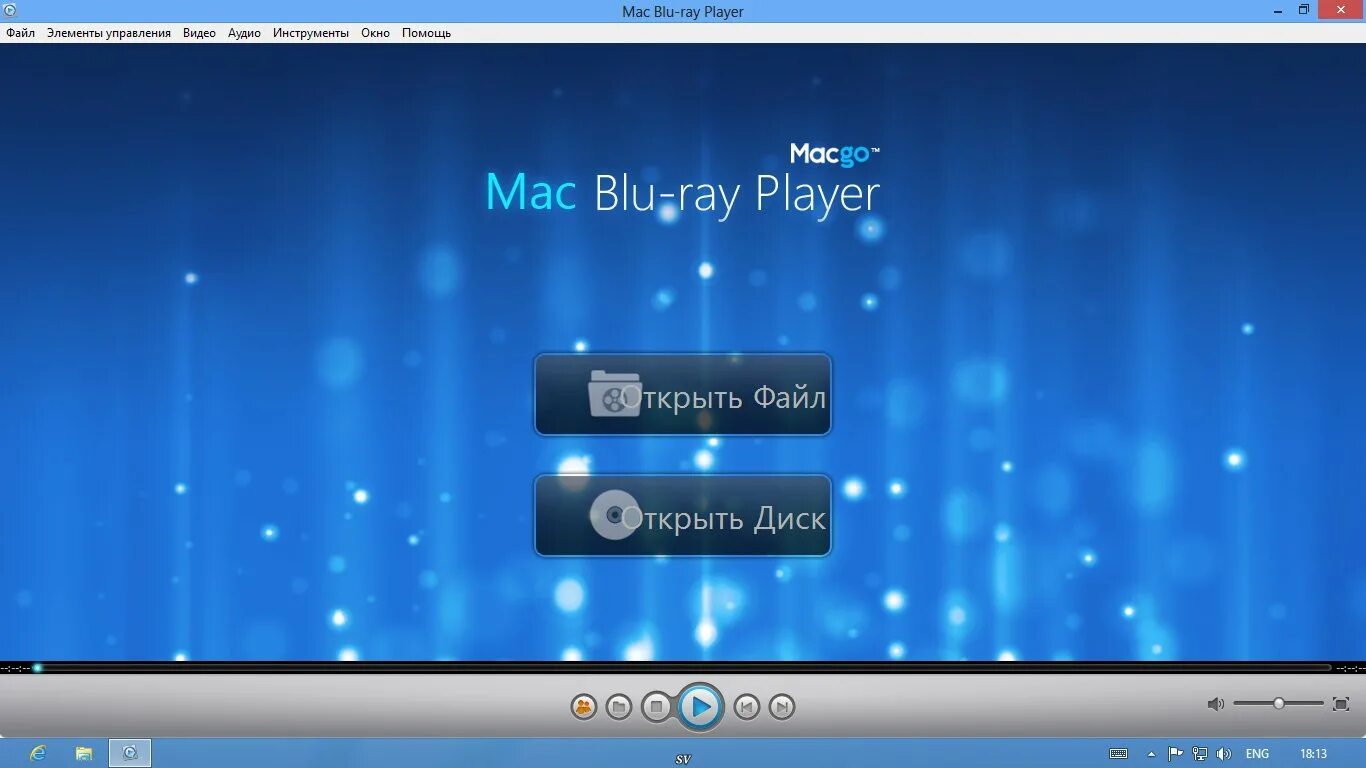
Task: Click the network tray icon
Action: (1200, 754)
